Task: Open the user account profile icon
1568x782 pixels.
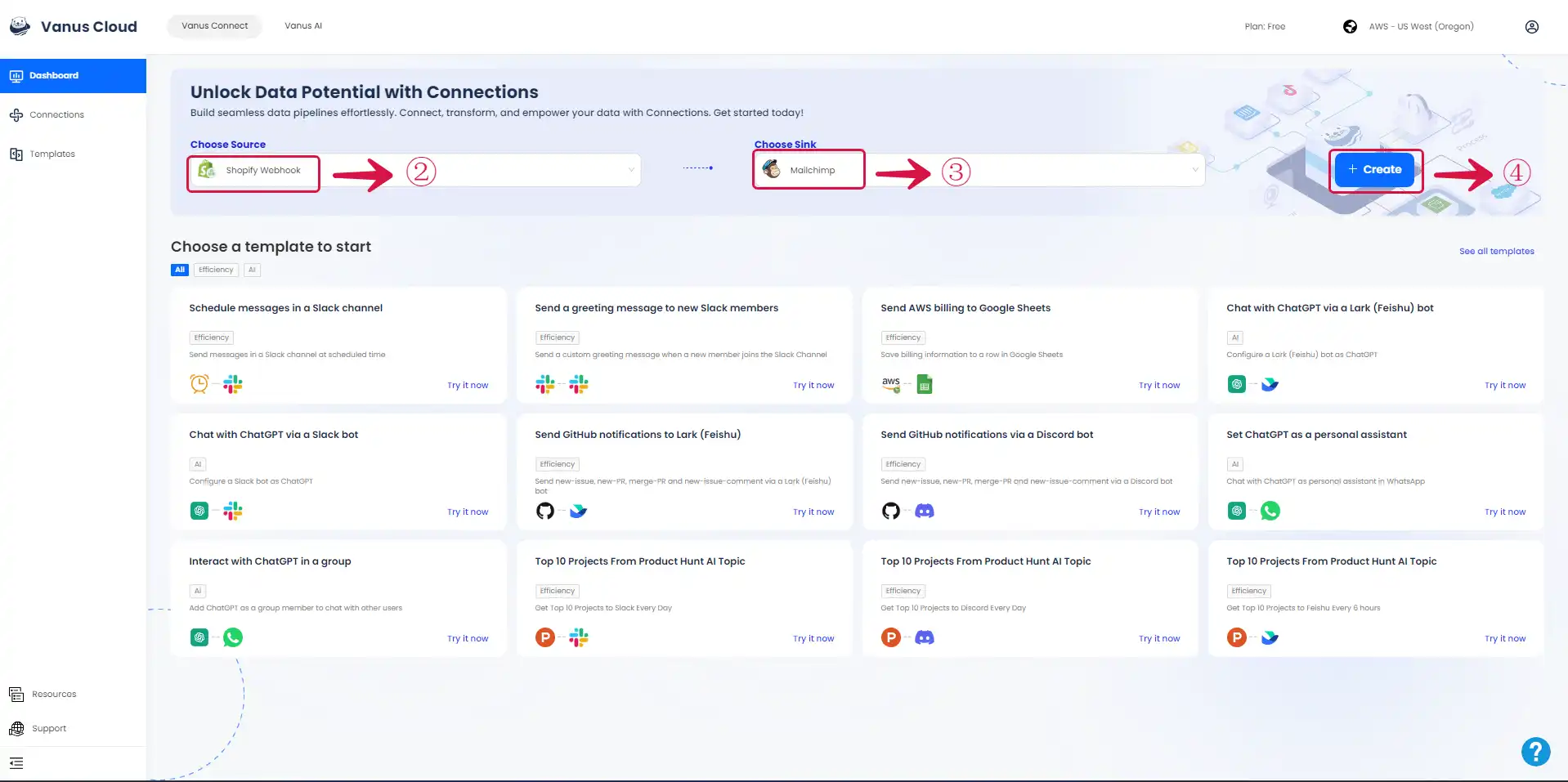Action: 1532,26
